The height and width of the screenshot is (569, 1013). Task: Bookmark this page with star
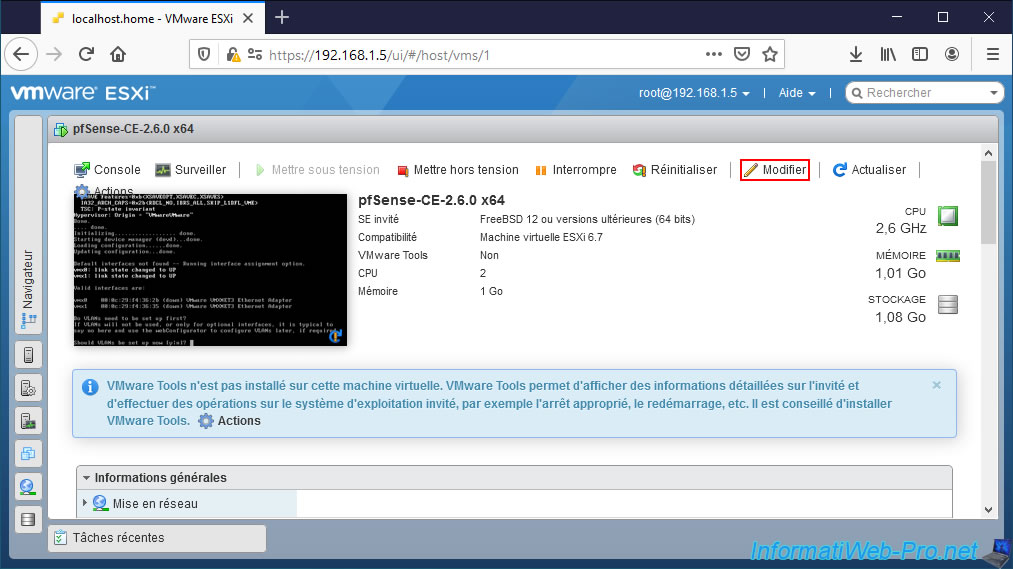click(x=769, y=54)
